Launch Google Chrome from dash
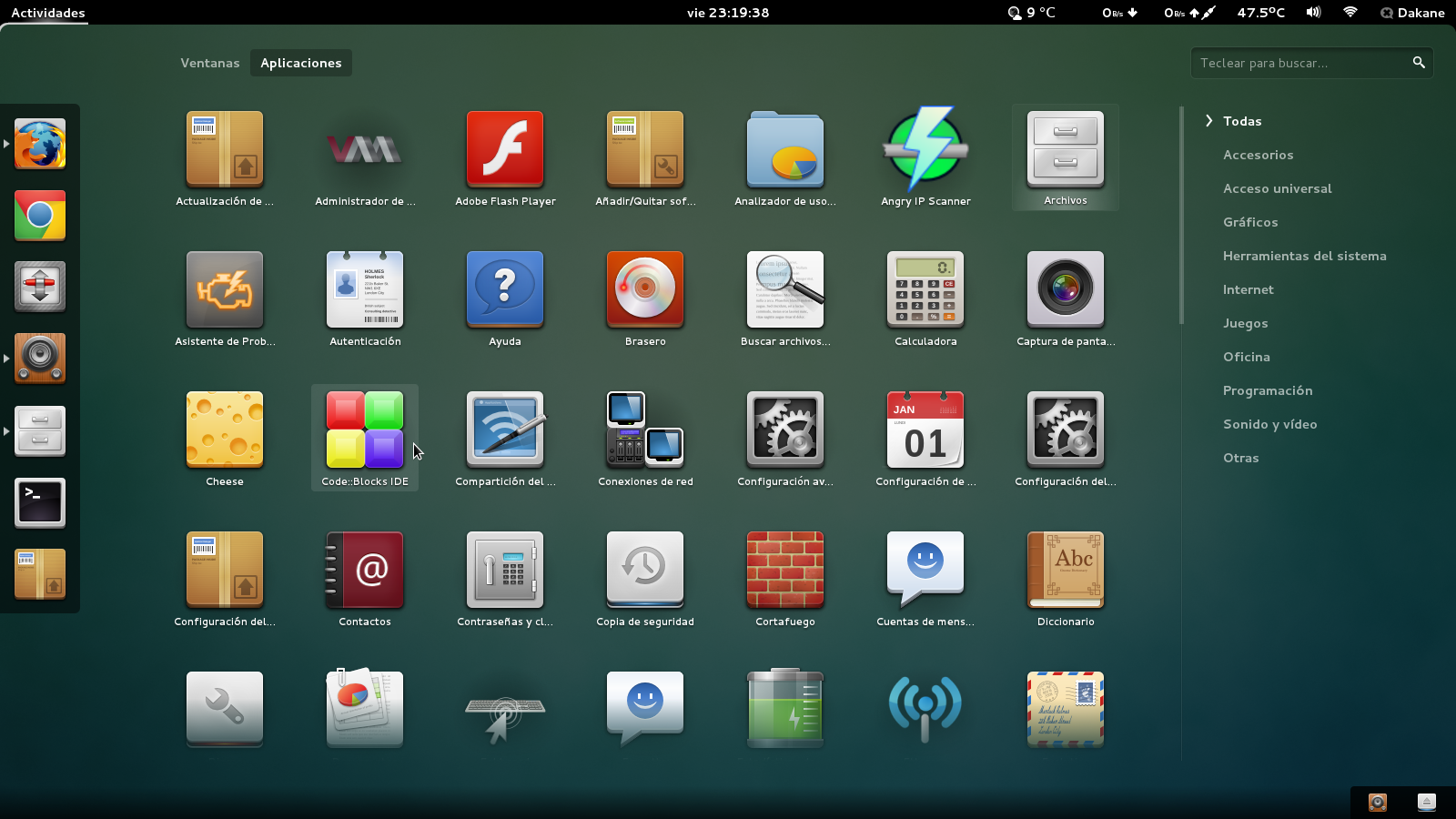 [x=40, y=216]
